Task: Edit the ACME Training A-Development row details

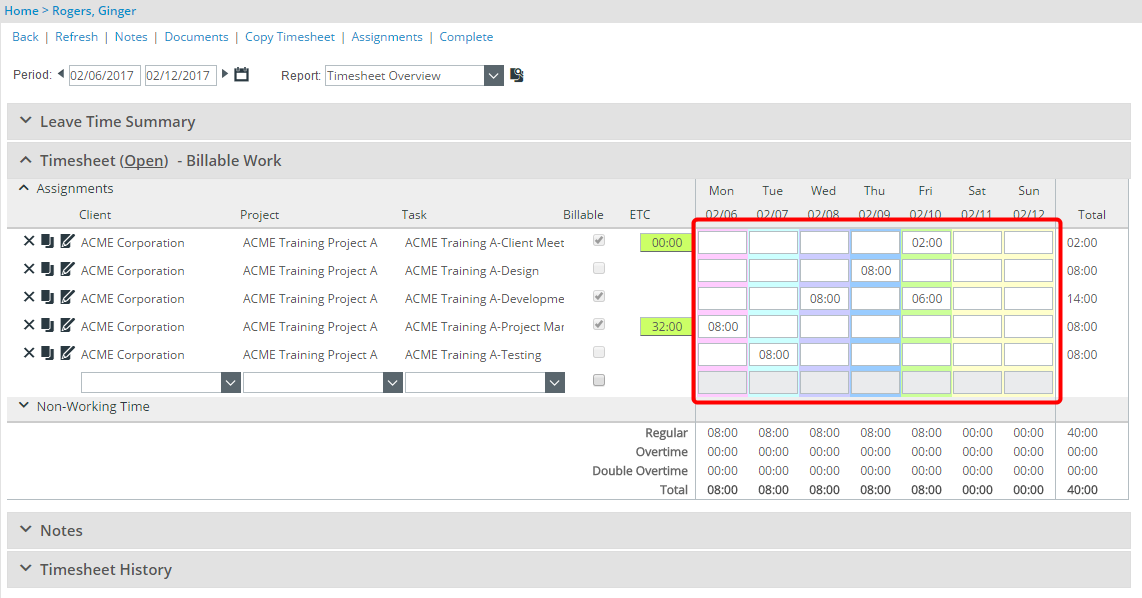Action: pyautogui.click(x=67, y=297)
